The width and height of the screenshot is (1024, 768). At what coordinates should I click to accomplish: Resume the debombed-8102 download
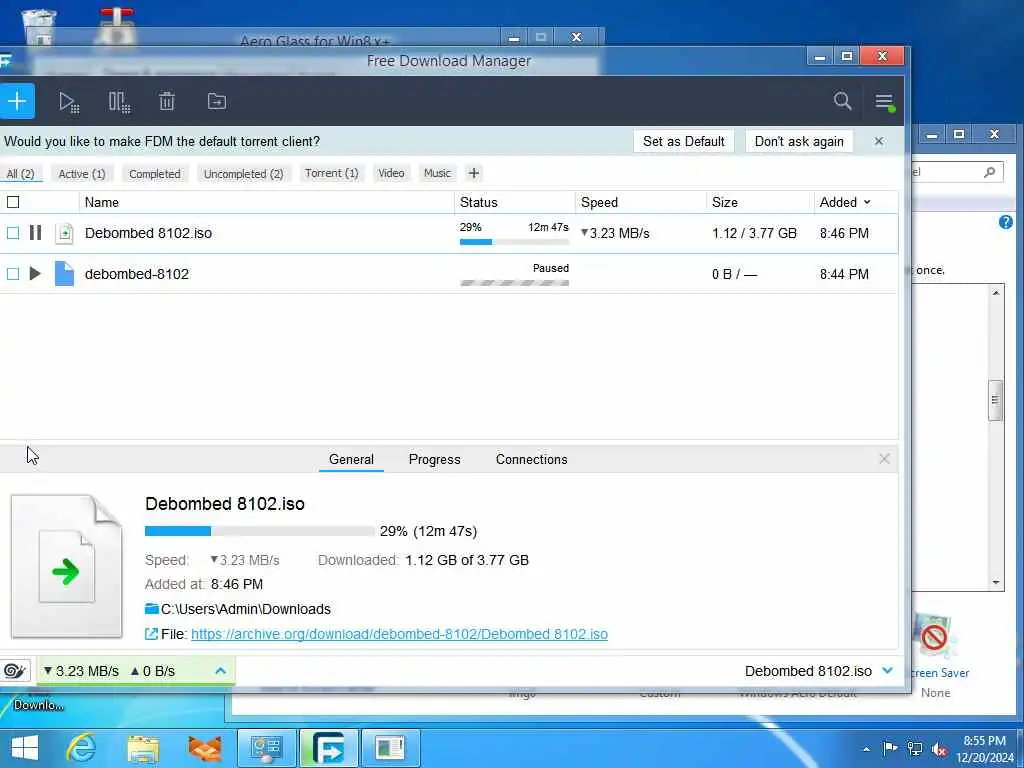[35, 274]
